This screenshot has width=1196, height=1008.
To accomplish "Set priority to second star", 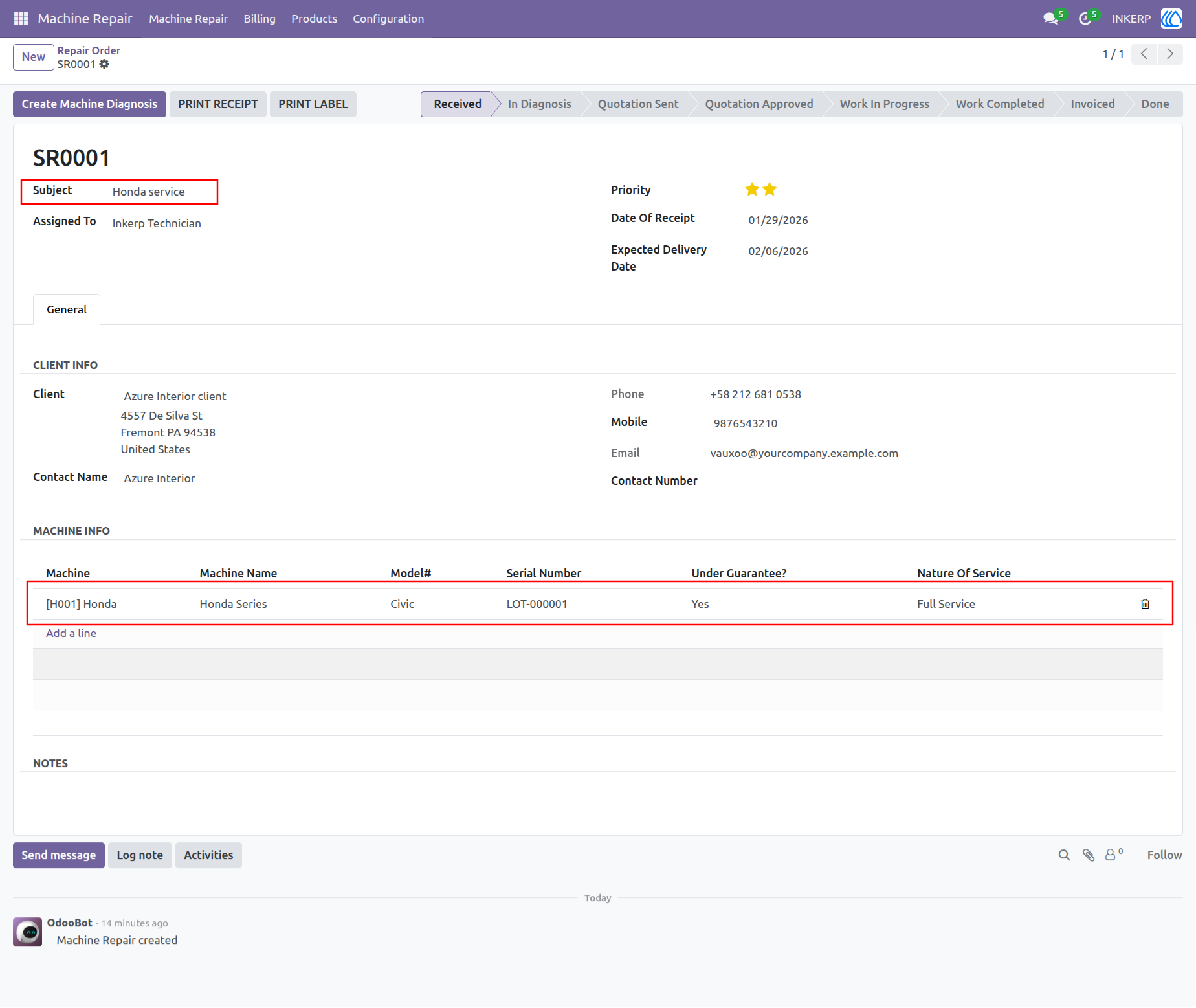I will tap(770, 189).
